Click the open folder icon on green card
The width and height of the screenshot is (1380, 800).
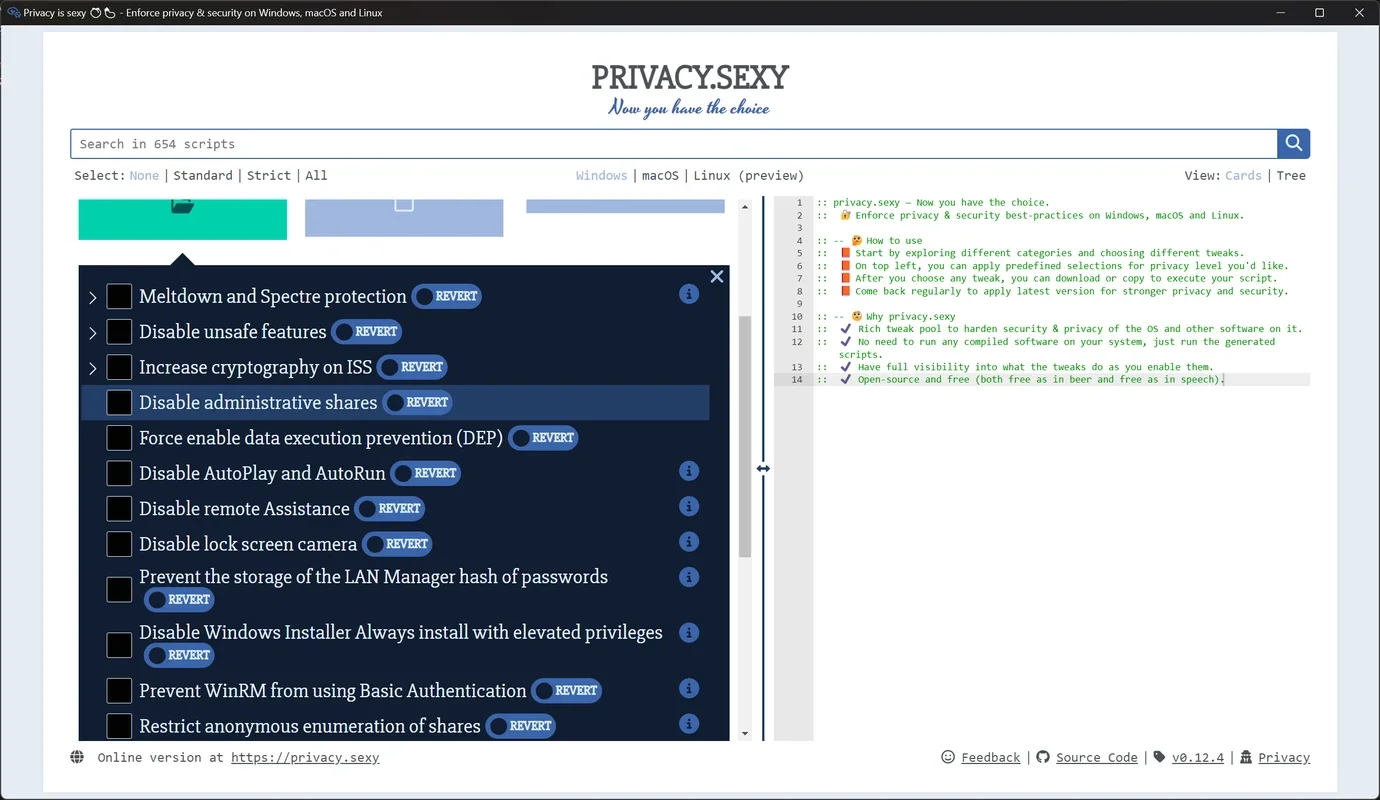[182, 205]
